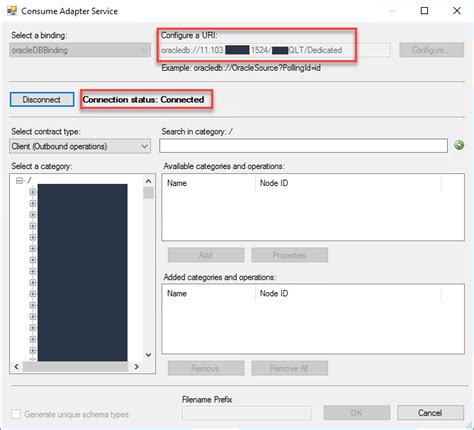Click the tree horizontal scroll right arrow
The width and height of the screenshot is (474, 430).
[x=136, y=367]
